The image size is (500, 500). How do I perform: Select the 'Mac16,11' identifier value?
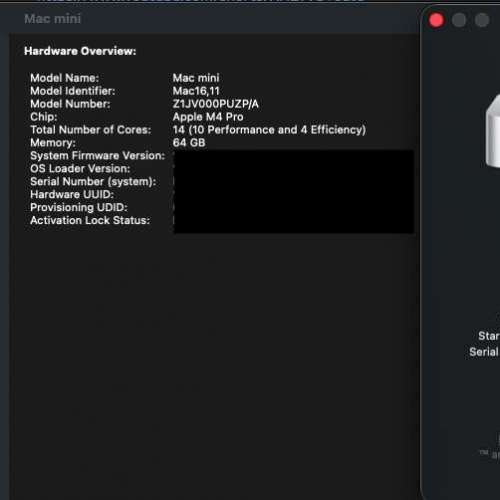coord(196,91)
